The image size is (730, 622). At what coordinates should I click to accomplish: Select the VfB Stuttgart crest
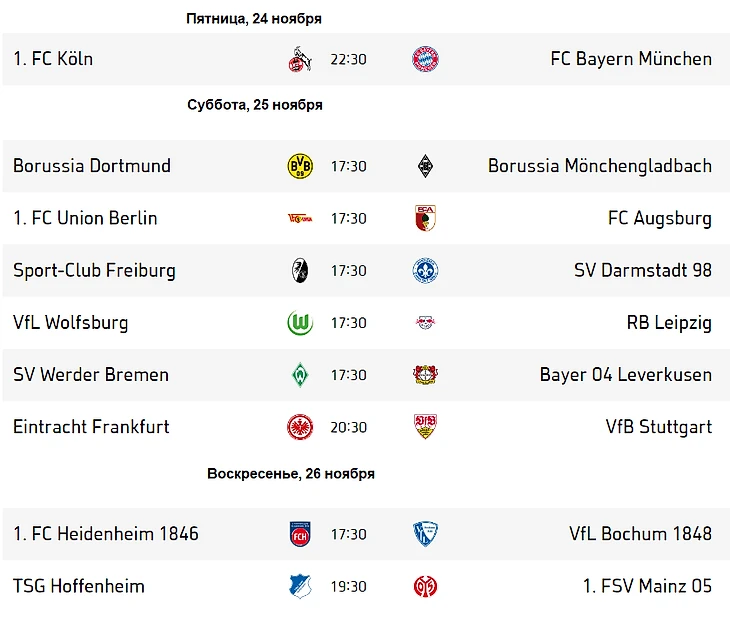click(x=426, y=427)
